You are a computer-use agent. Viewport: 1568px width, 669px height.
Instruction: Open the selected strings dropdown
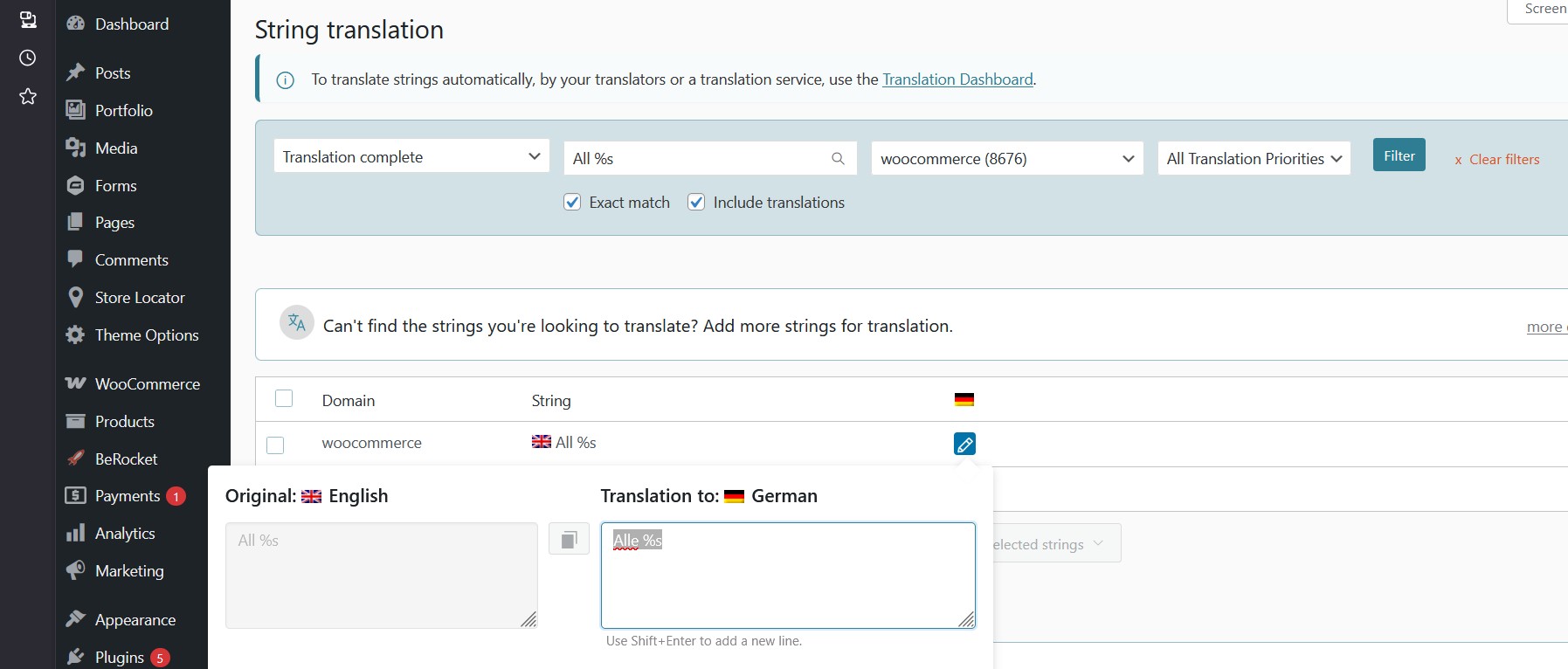pyautogui.click(x=1057, y=543)
